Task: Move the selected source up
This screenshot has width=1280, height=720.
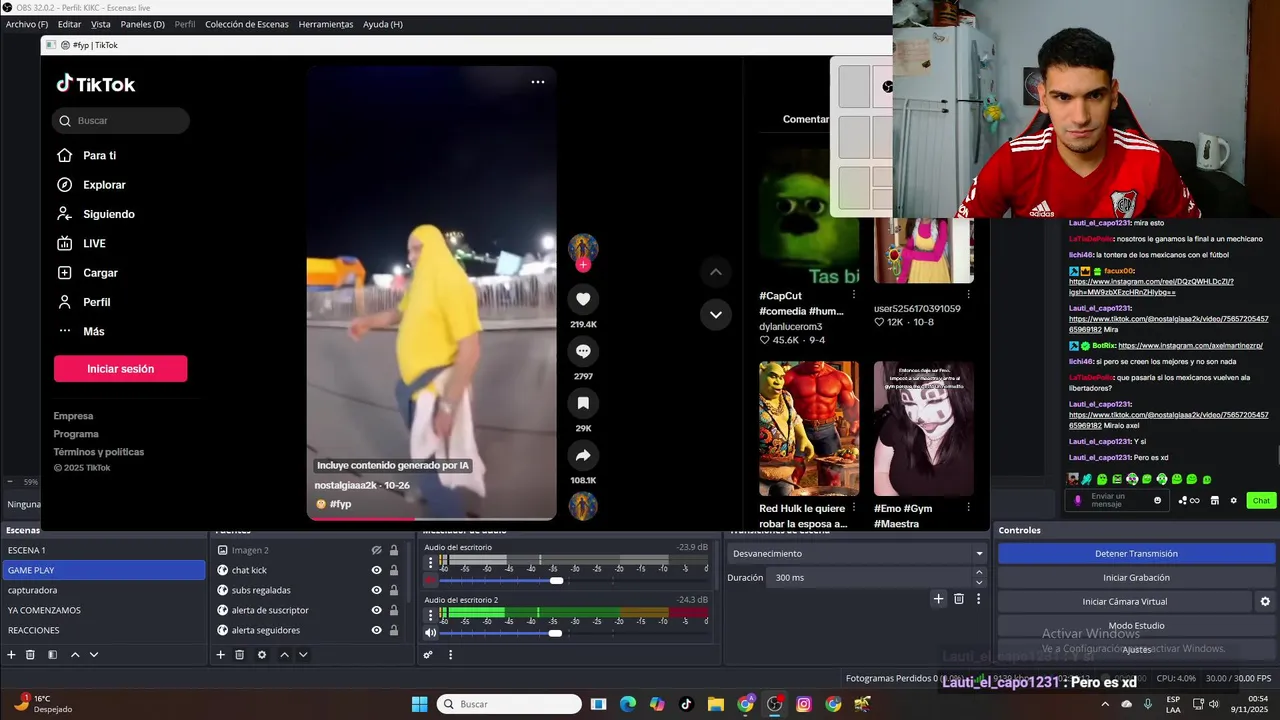Action: coord(284,655)
